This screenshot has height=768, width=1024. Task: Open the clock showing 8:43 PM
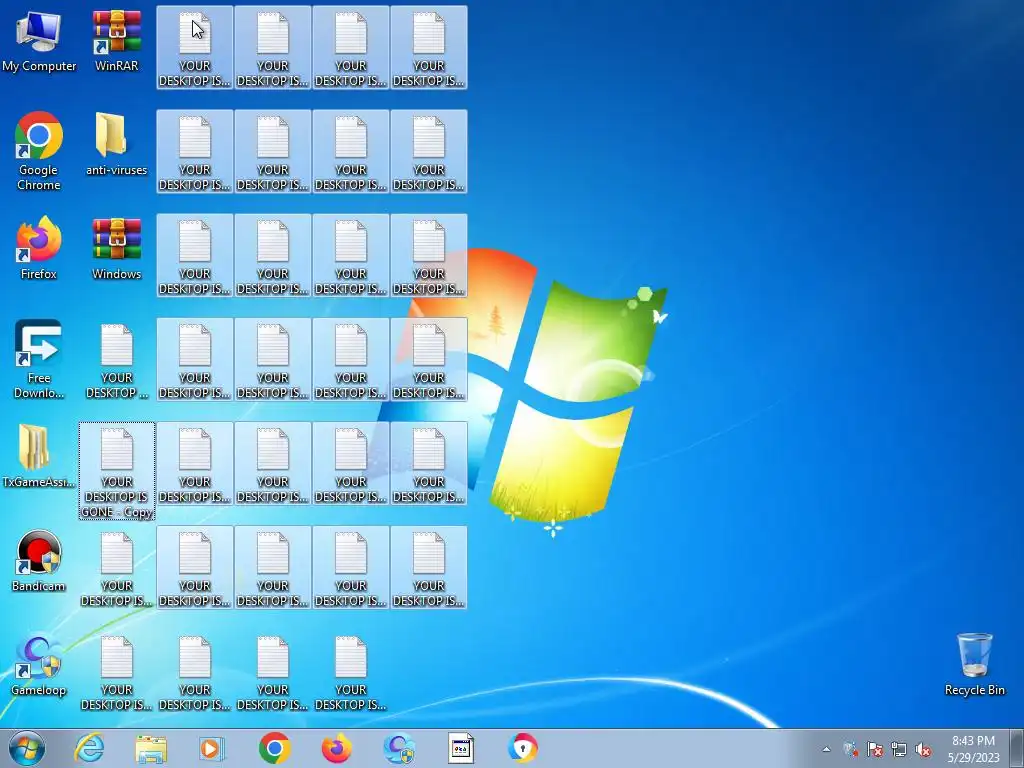click(974, 749)
